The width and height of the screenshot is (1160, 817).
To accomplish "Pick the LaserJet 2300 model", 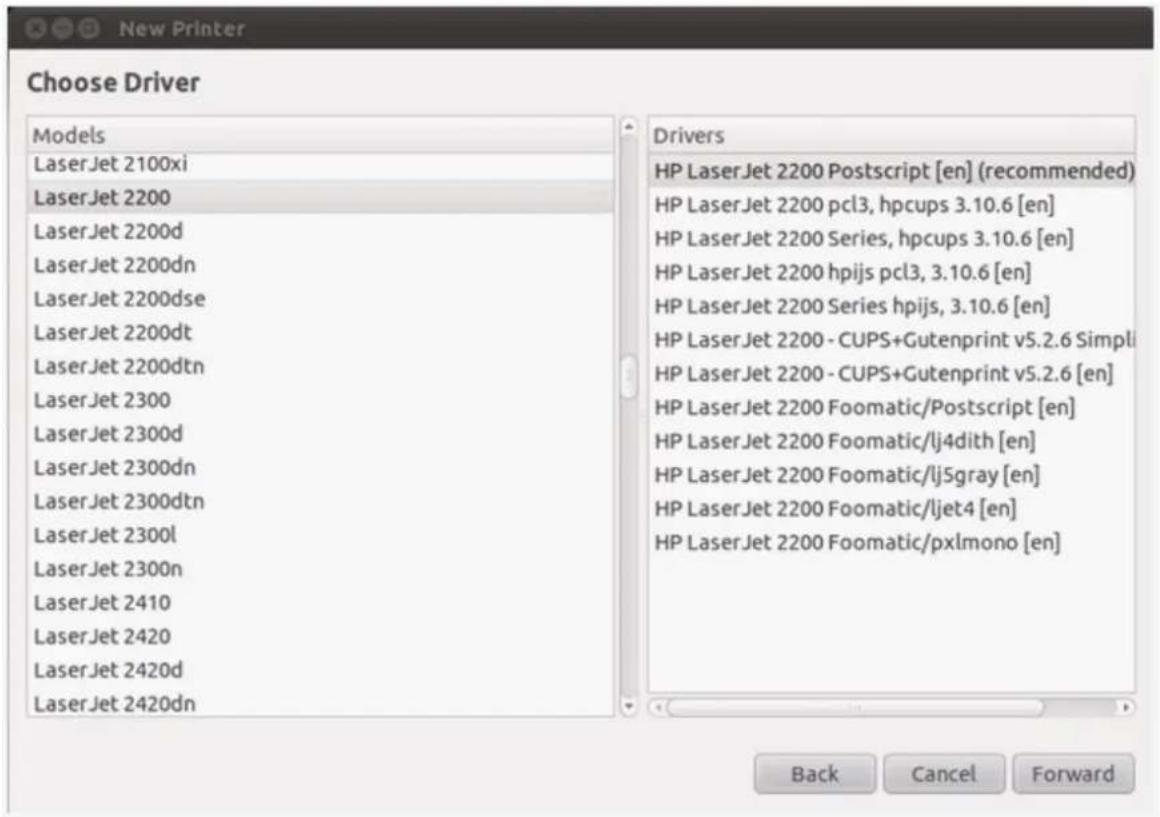I will tap(320, 400).
